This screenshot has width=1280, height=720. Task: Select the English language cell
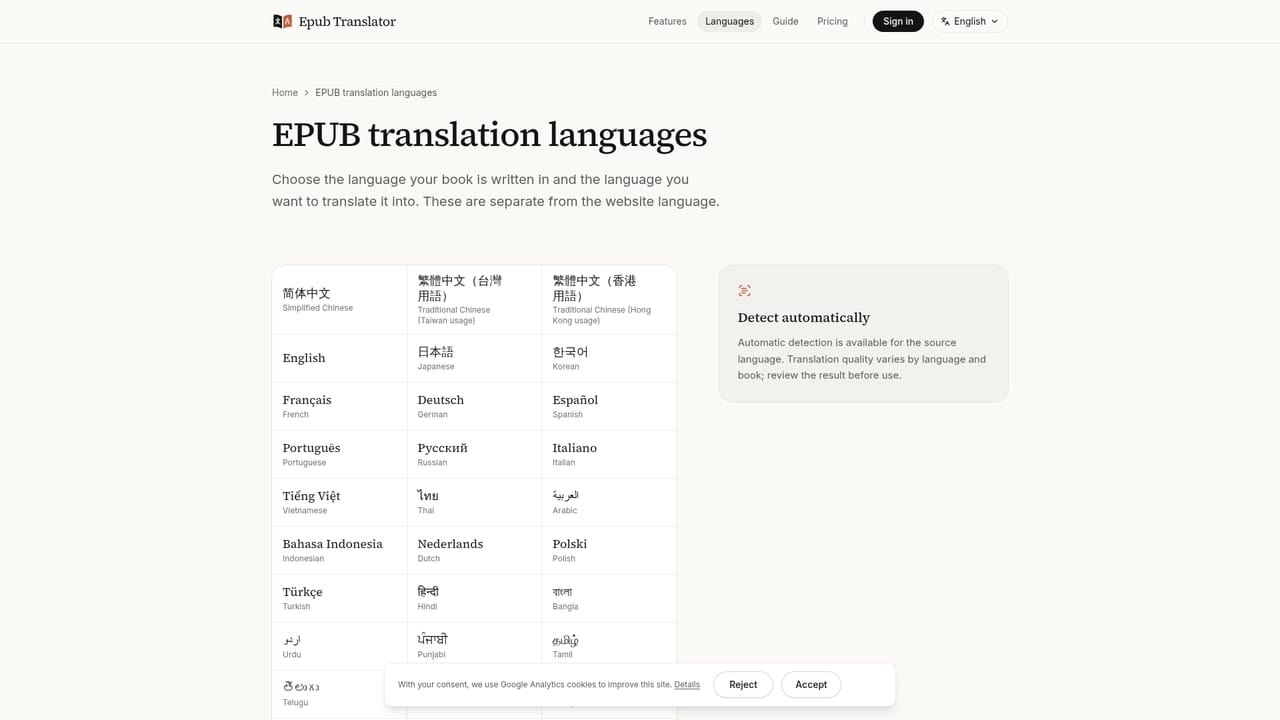[339, 358]
